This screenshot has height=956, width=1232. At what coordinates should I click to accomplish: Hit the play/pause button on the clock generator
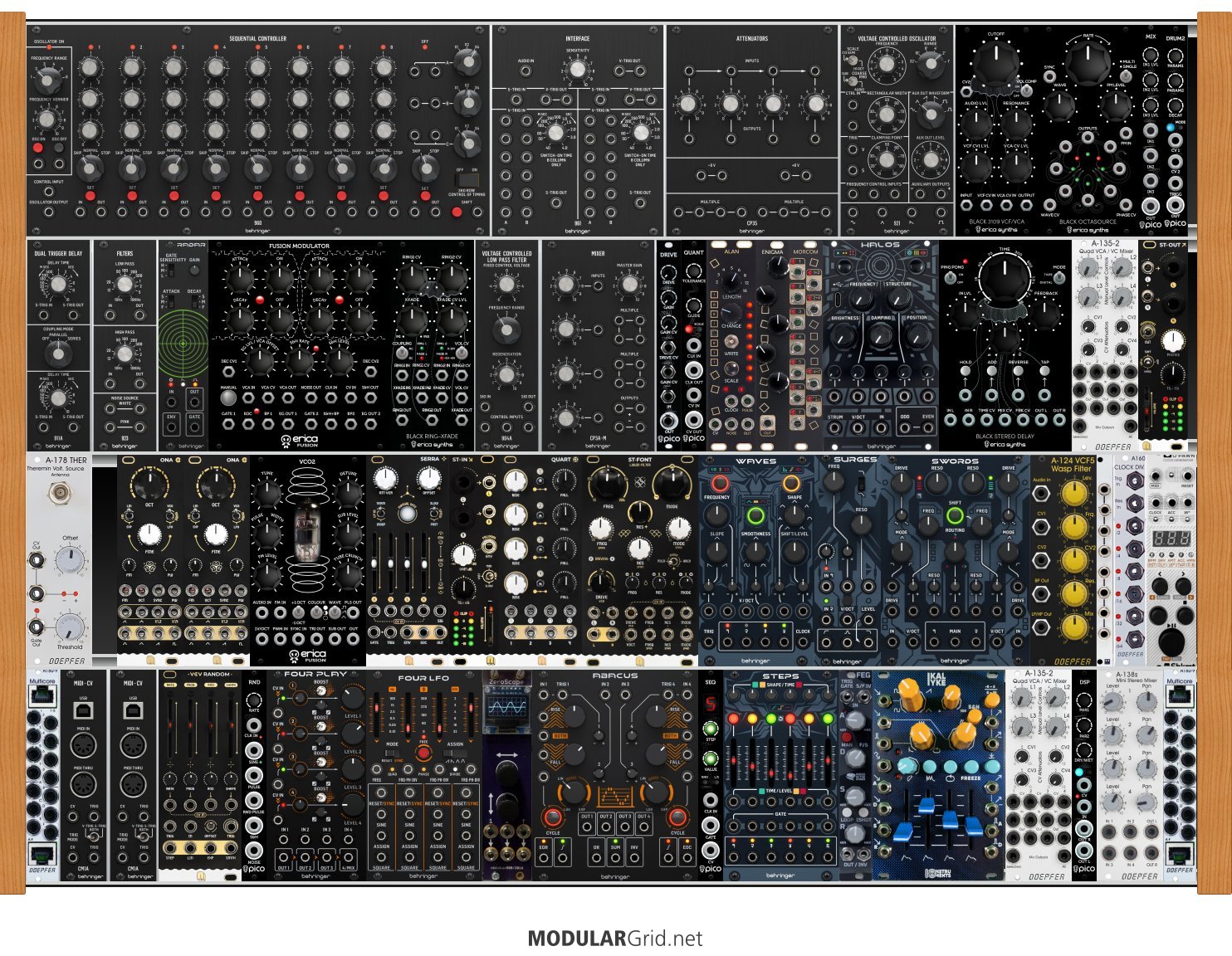click(x=1171, y=641)
